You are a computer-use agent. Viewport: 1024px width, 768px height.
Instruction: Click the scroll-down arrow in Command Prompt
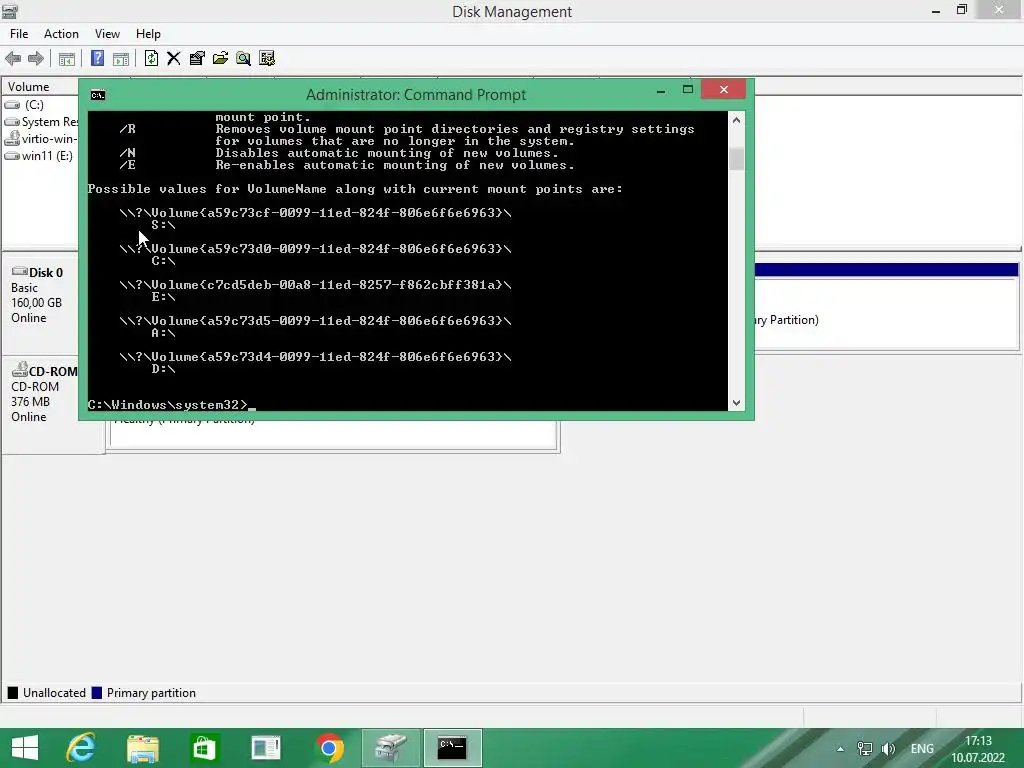coord(737,403)
